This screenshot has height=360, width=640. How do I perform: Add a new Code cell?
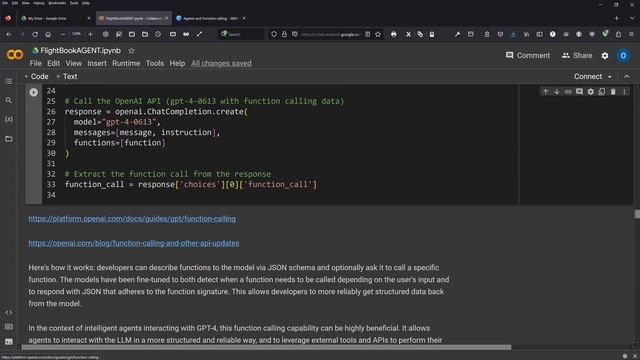tap(36, 76)
